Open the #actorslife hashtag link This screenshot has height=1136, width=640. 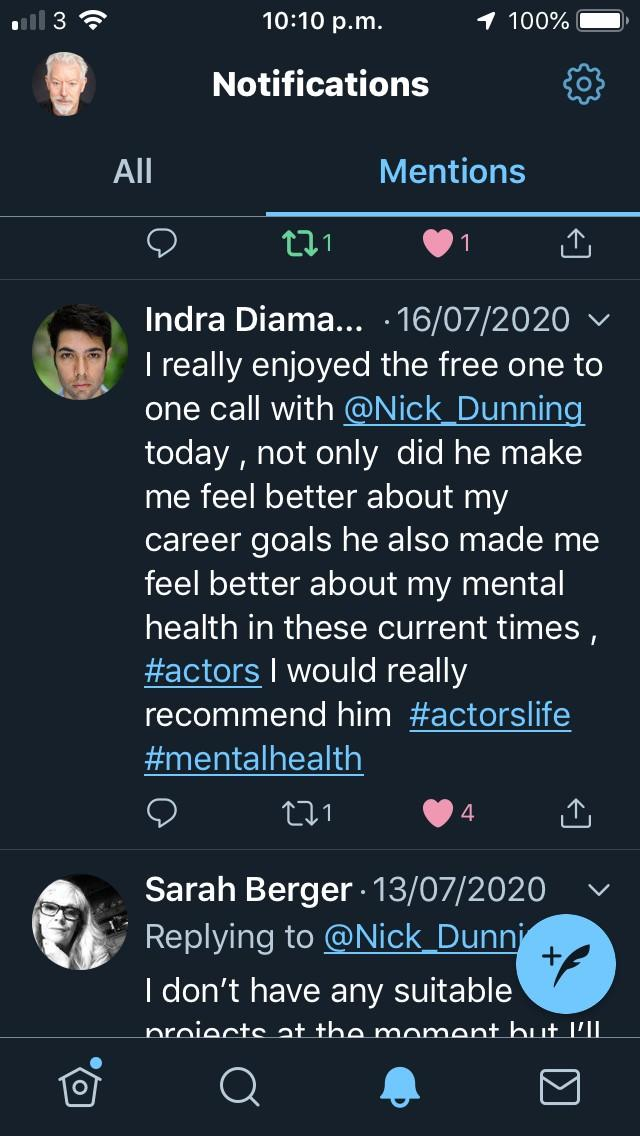[489, 715]
